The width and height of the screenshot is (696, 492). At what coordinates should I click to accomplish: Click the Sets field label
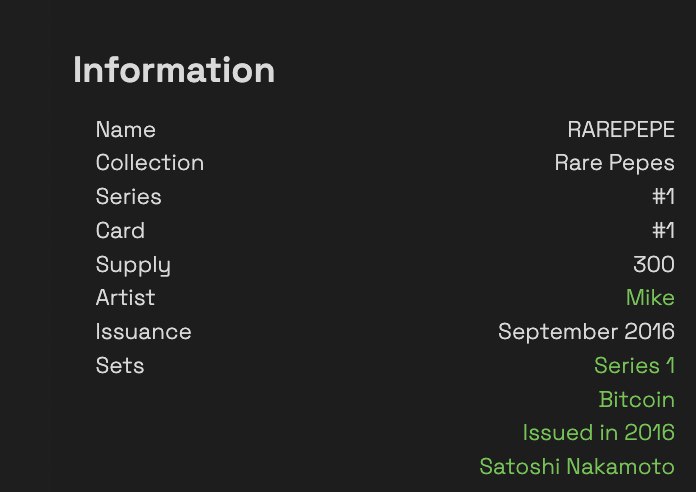click(x=120, y=366)
